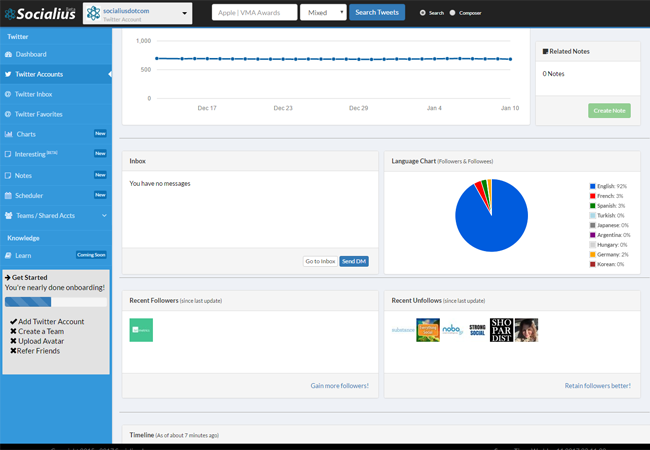Viewport: 650px width, 450px height.
Task: Click the Go to Inbox button
Action: [x=320, y=261]
